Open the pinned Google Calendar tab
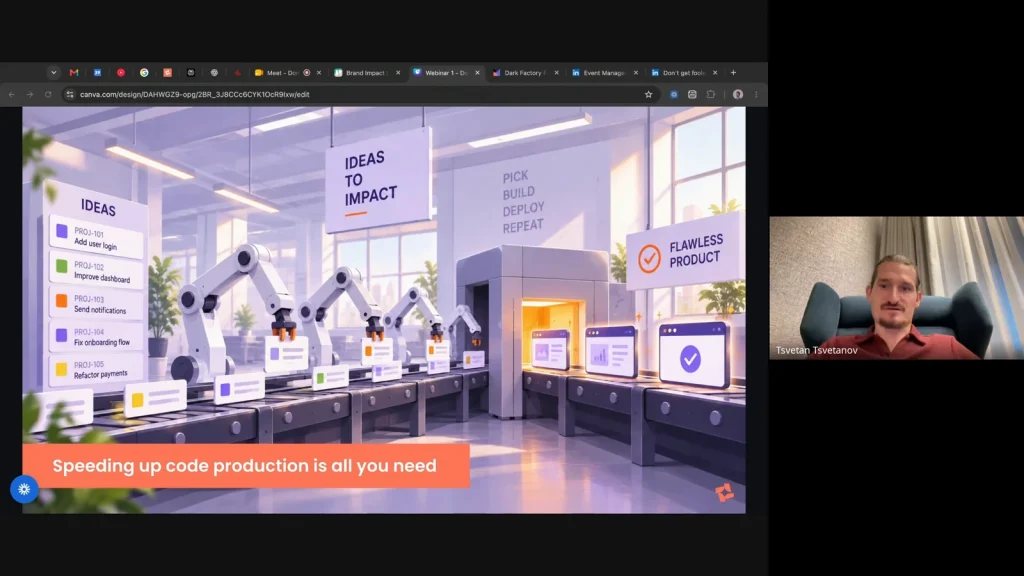This screenshot has height=576, width=1024. pos(97,72)
